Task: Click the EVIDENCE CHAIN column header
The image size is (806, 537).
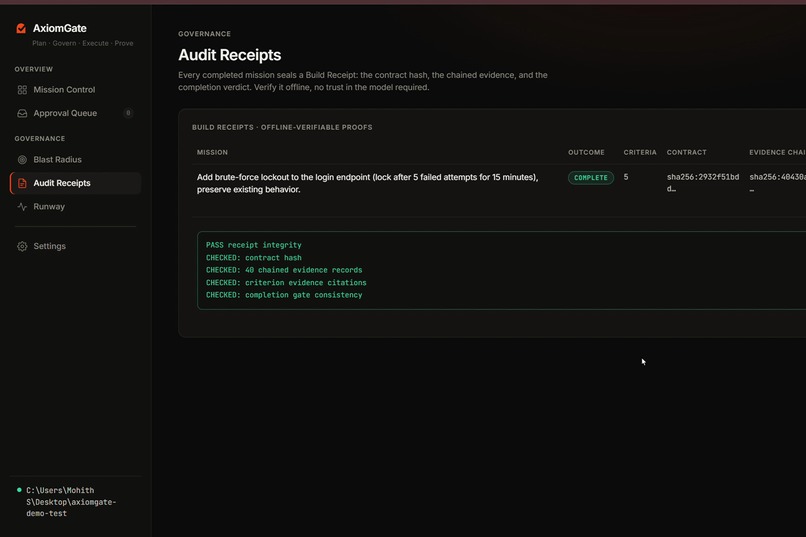Action: [777, 153]
